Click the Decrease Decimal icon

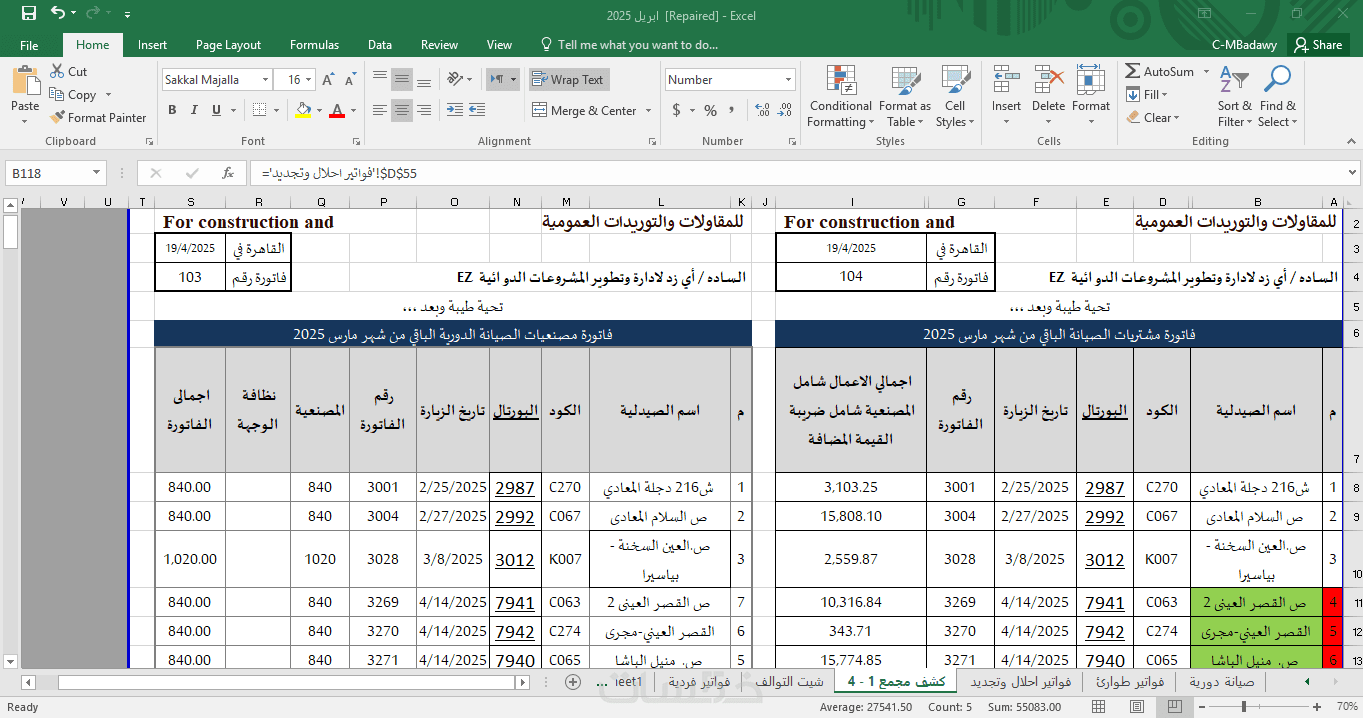coord(784,110)
